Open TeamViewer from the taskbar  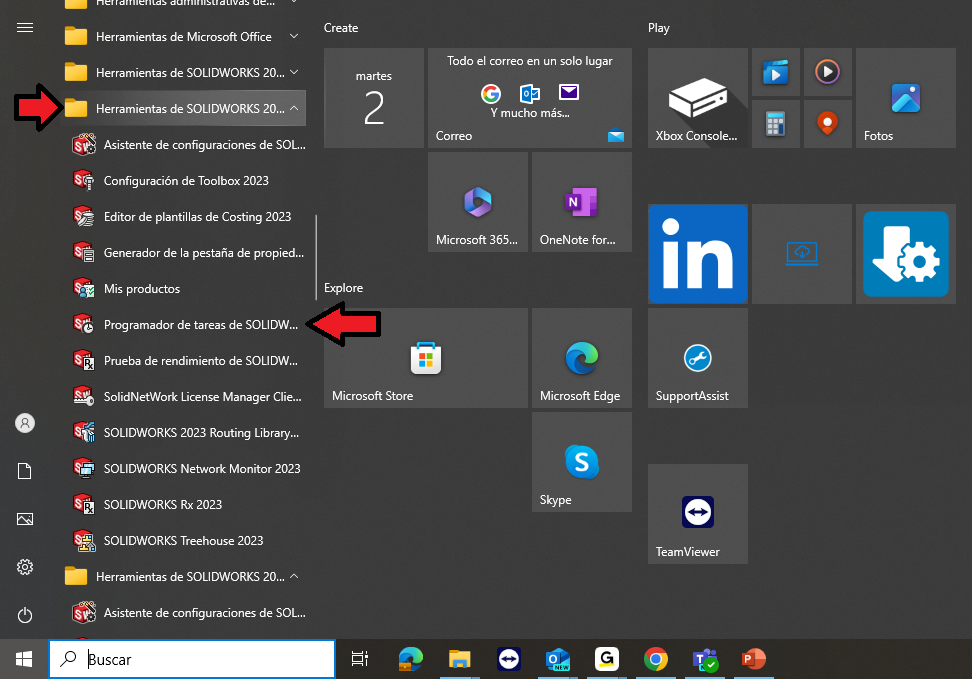pyautogui.click(x=509, y=660)
